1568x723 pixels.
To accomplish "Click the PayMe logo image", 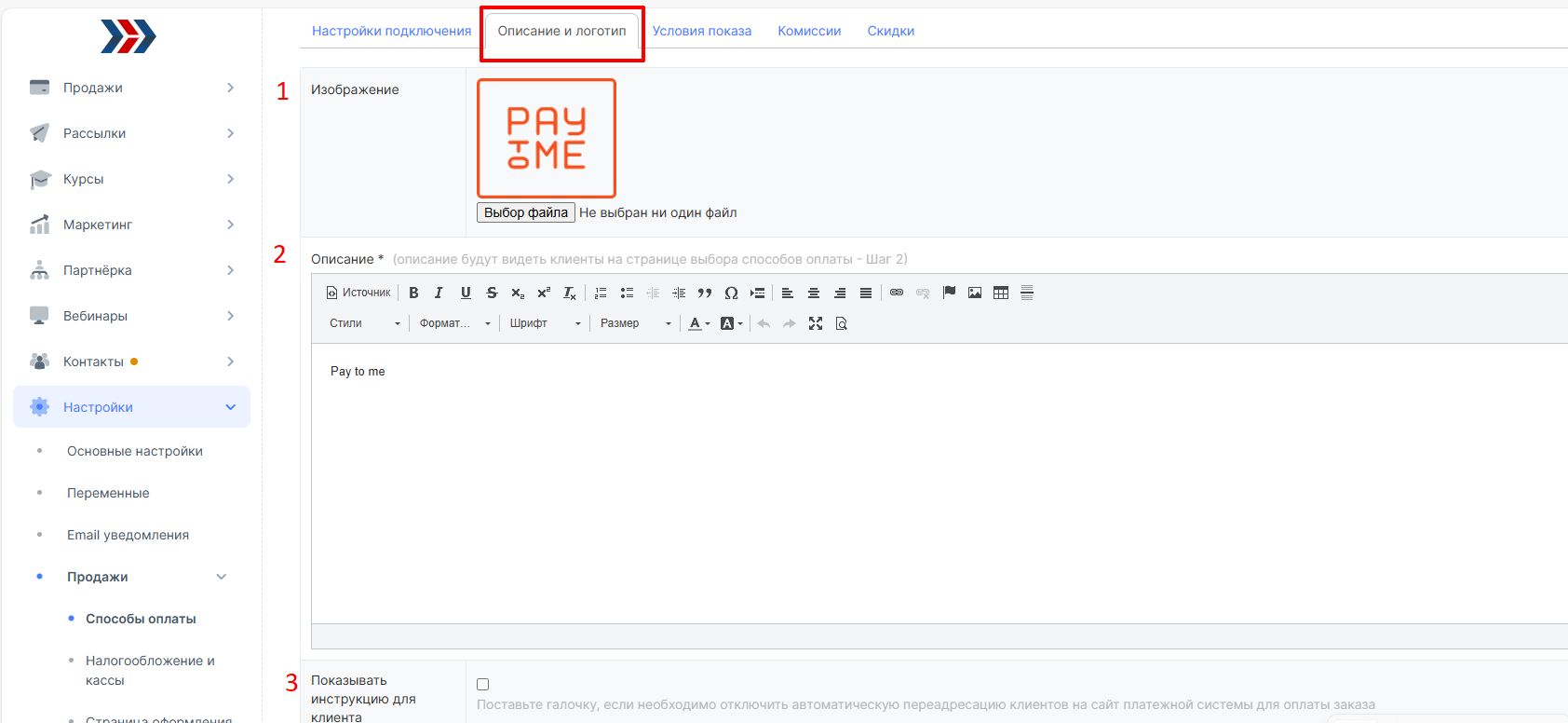I will [547, 138].
